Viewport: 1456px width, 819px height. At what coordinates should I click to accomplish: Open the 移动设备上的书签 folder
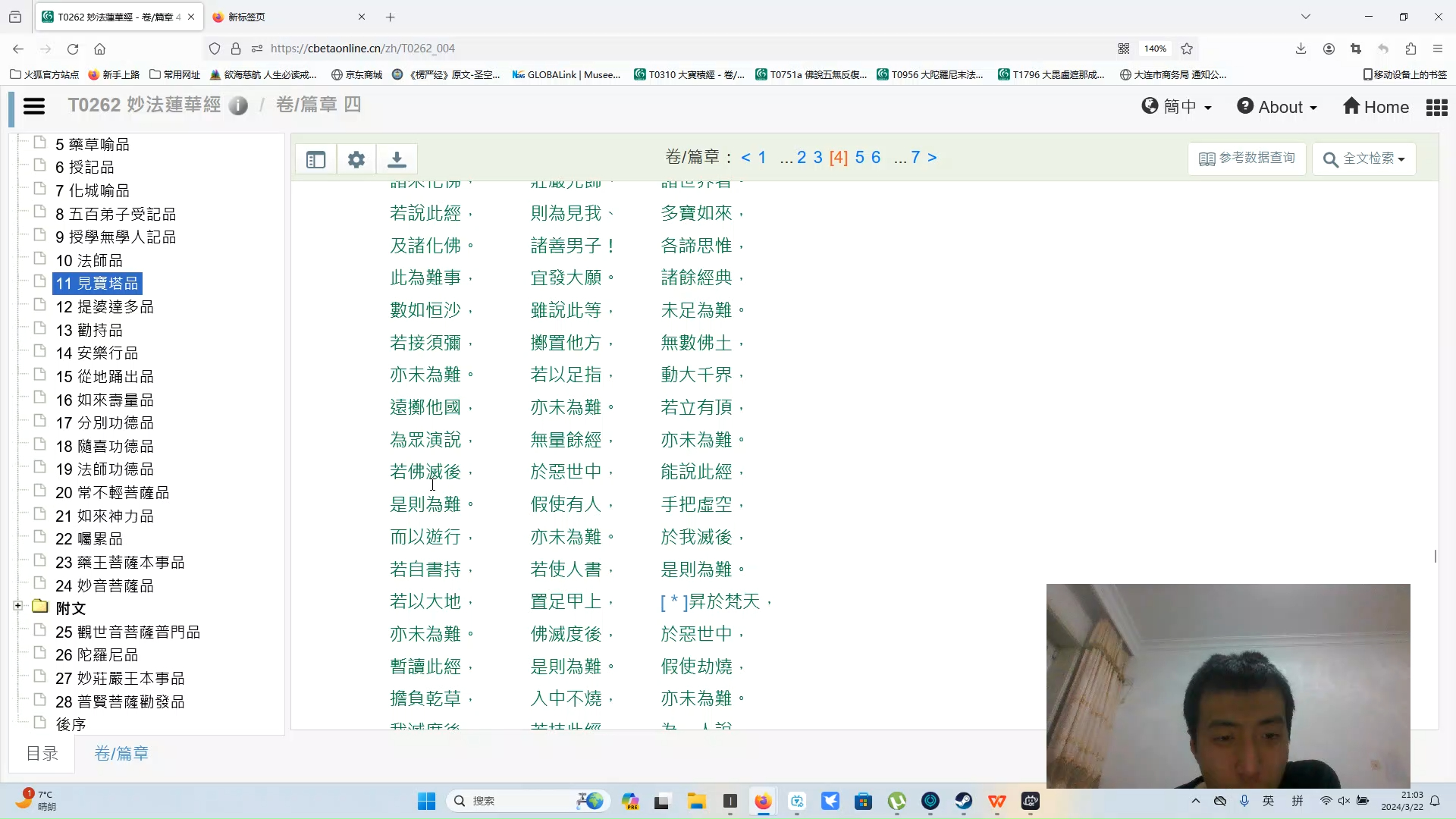(x=1404, y=74)
